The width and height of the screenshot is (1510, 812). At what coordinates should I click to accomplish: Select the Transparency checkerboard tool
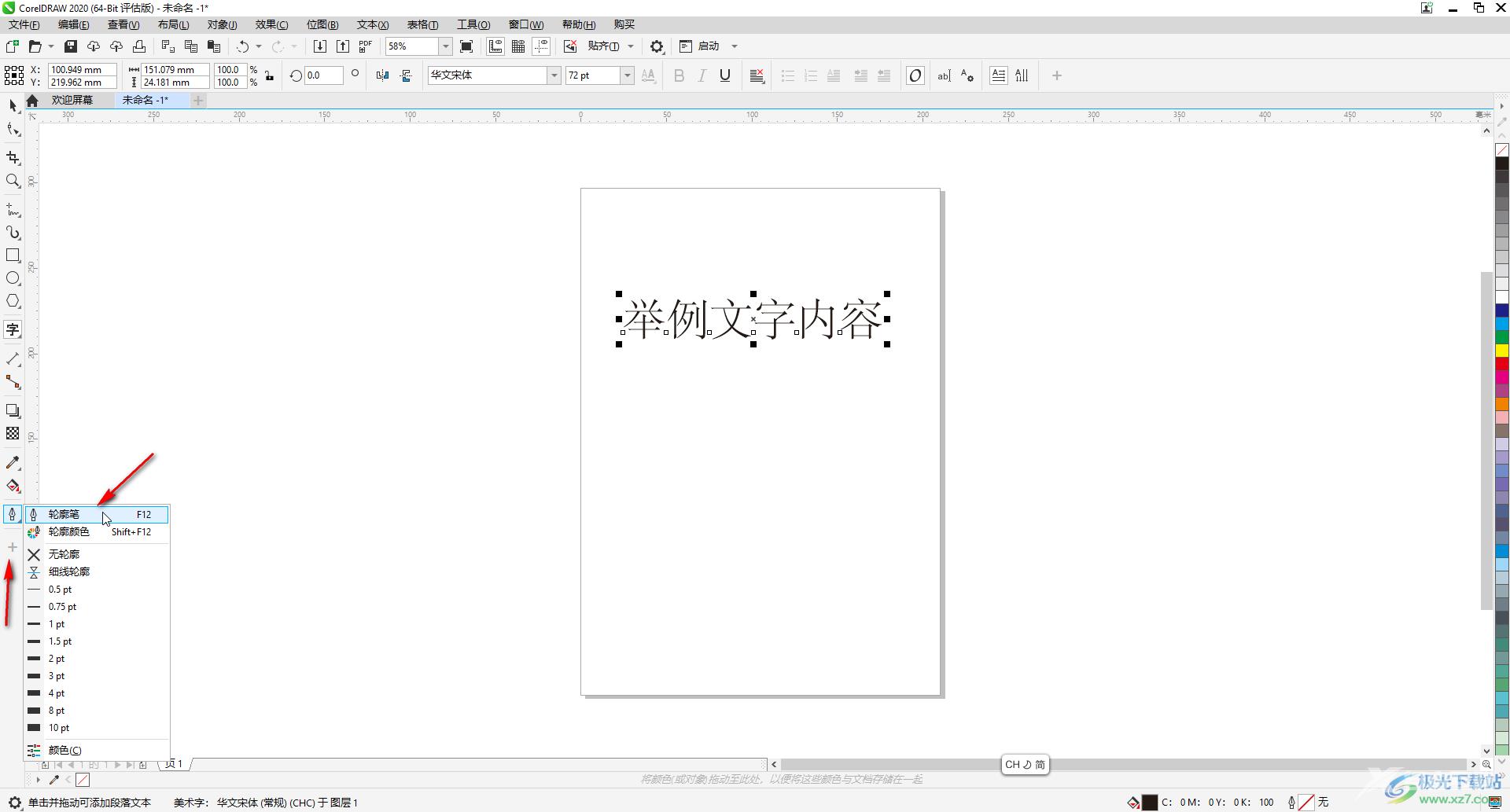[x=13, y=433]
